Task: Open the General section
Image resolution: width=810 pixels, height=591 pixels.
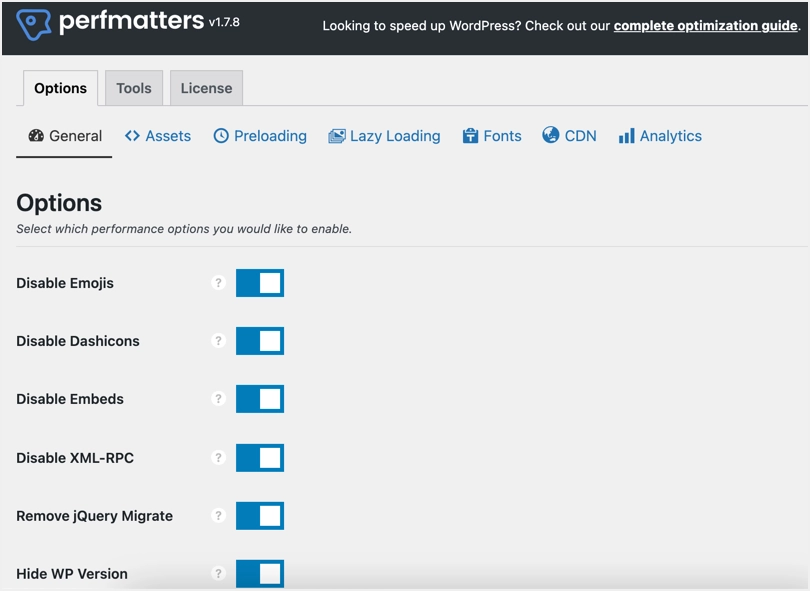Action: (x=65, y=136)
